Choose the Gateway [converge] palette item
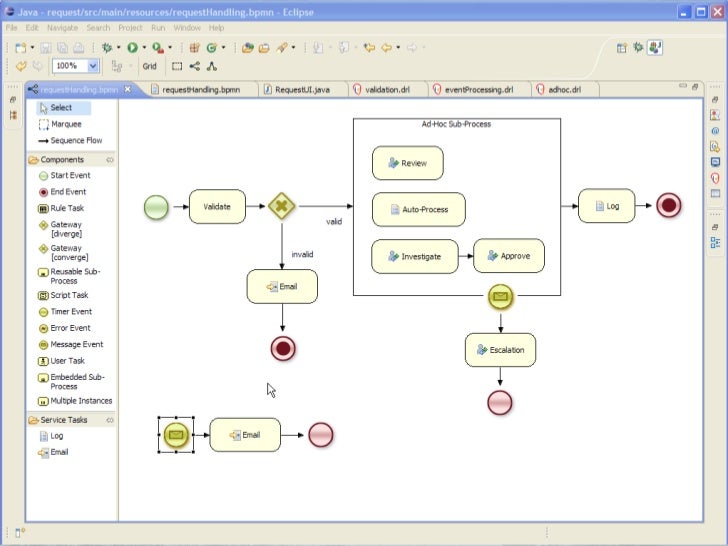The width and height of the screenshot is (728, 546). coord(63,253)
